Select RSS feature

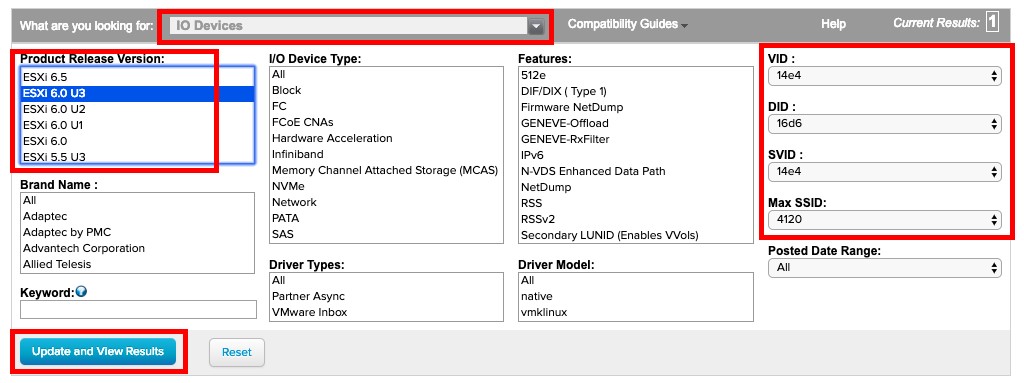635,203
